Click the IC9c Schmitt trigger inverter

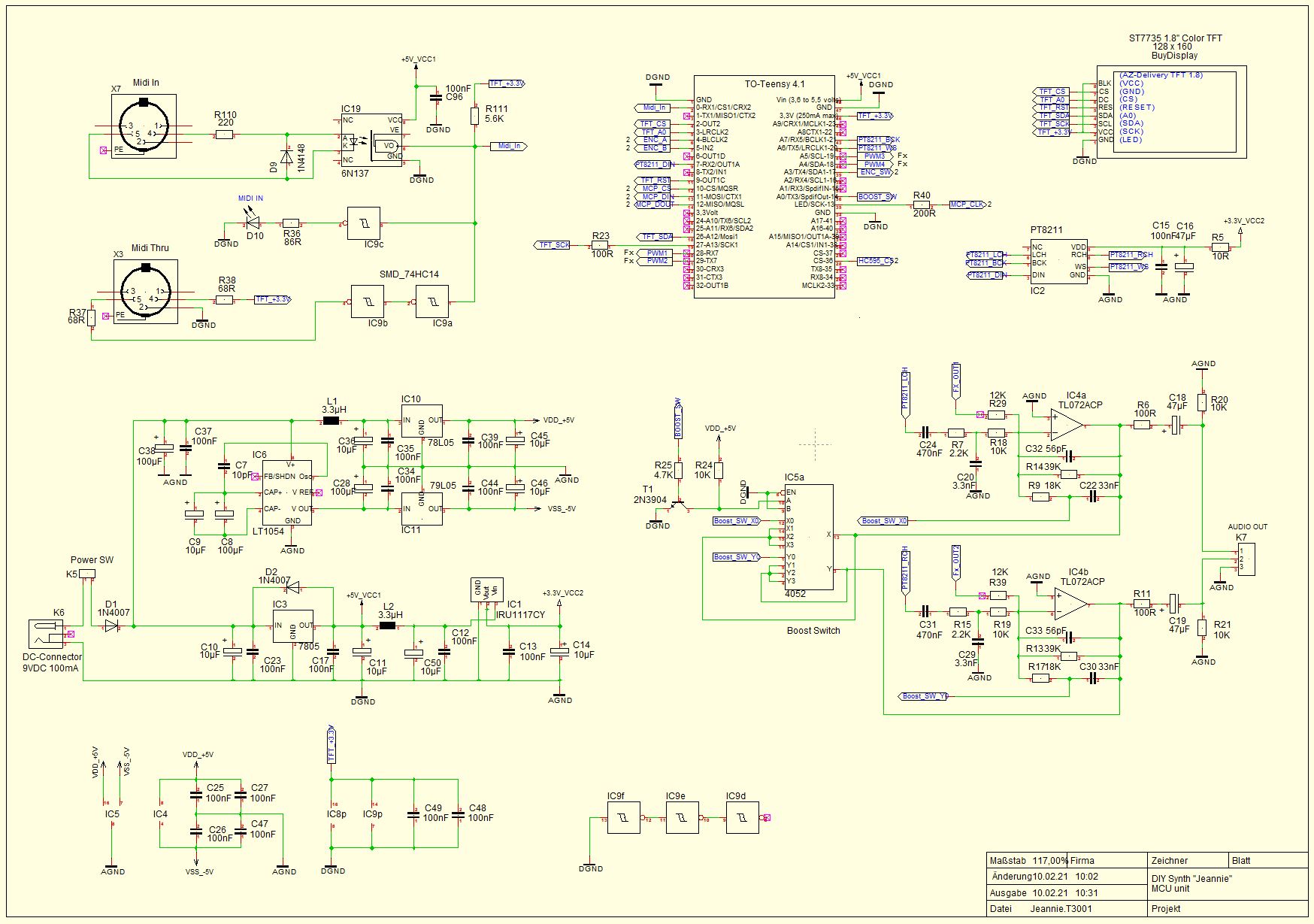[363, 223]
